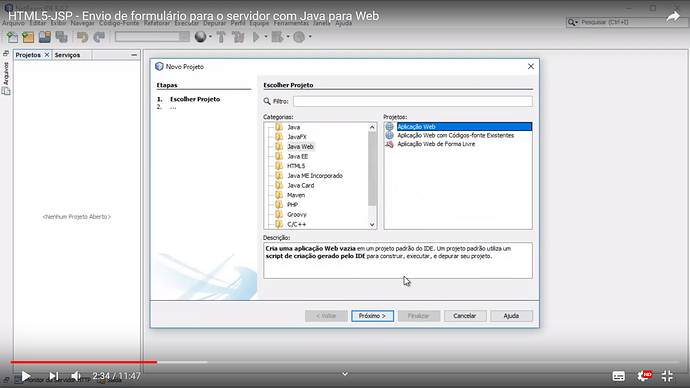Viewport: 690px width, 388px height.
Task: Exit fullscreen mode in video player
Action: pos(667,376)
